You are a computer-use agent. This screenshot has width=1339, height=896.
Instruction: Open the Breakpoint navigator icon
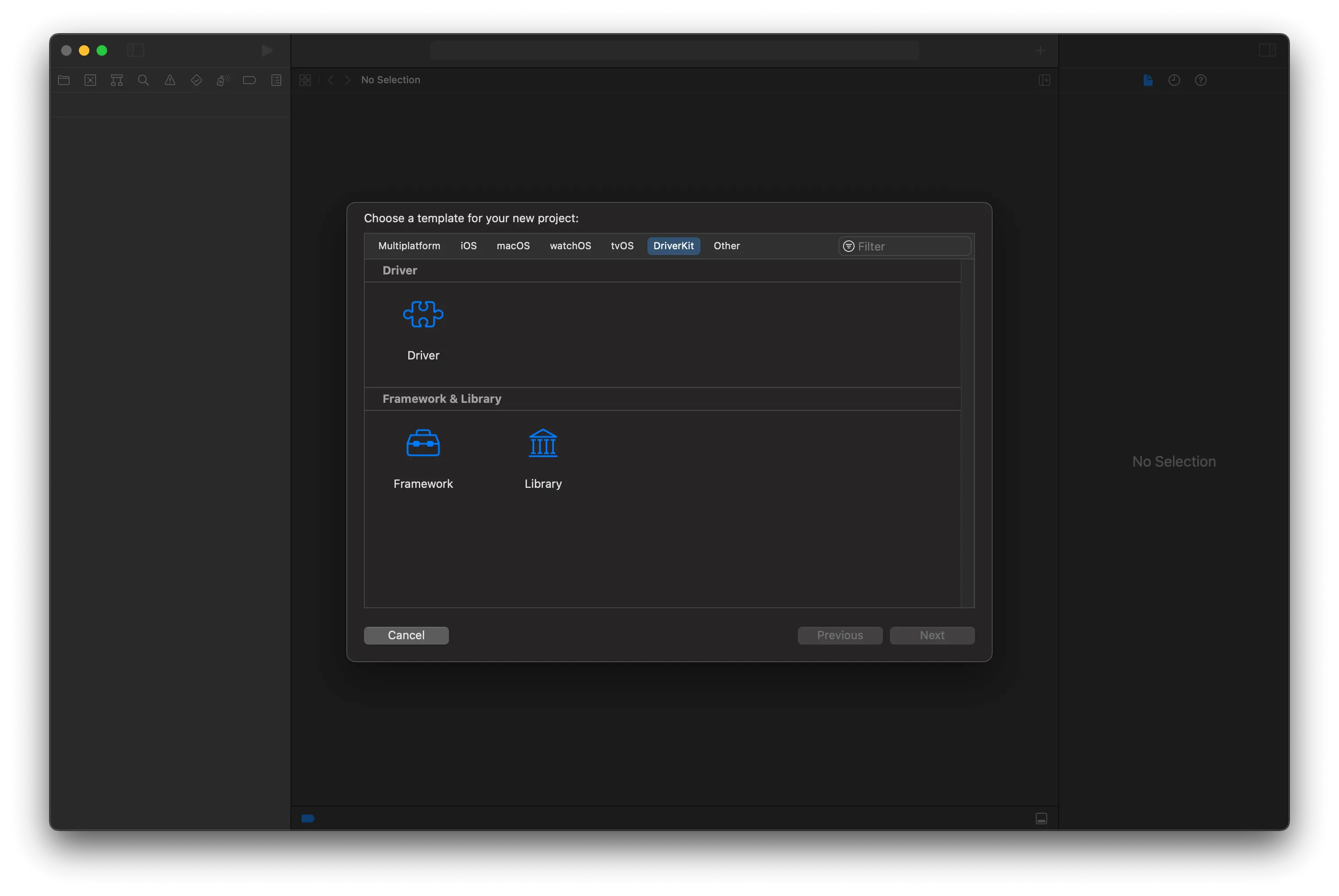pyautogui.click(x=249, y=80)
